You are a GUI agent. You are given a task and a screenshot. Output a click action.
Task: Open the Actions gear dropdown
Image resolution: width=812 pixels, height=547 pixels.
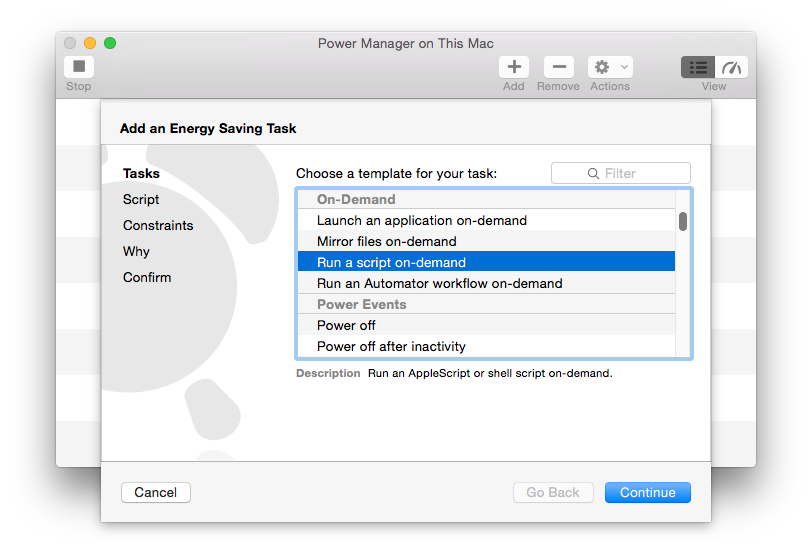[610, 67]
